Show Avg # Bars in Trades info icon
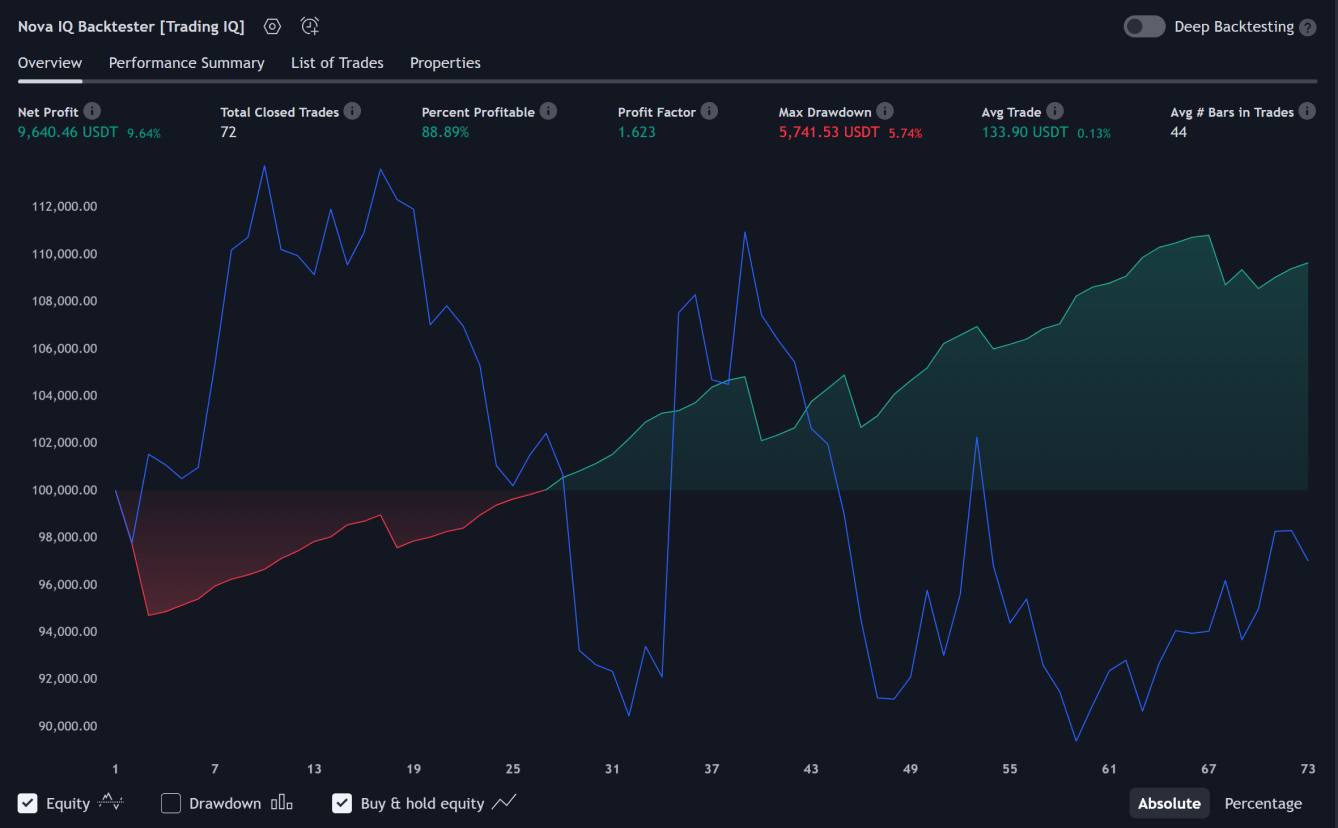Viewport: 1338px width, 828px height. [x=1308, y=111]
